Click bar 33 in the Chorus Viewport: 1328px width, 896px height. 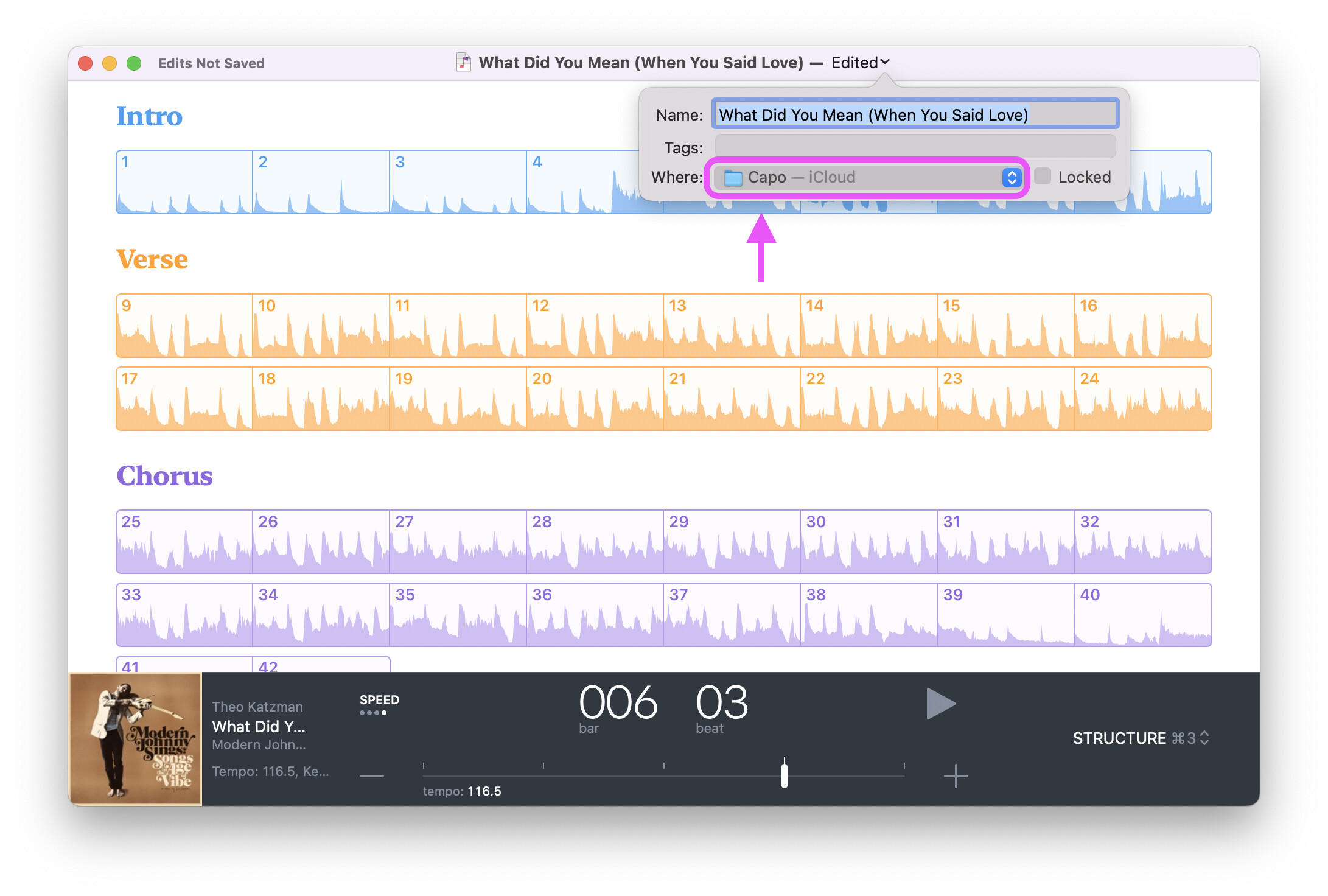[x=184, y=615]
